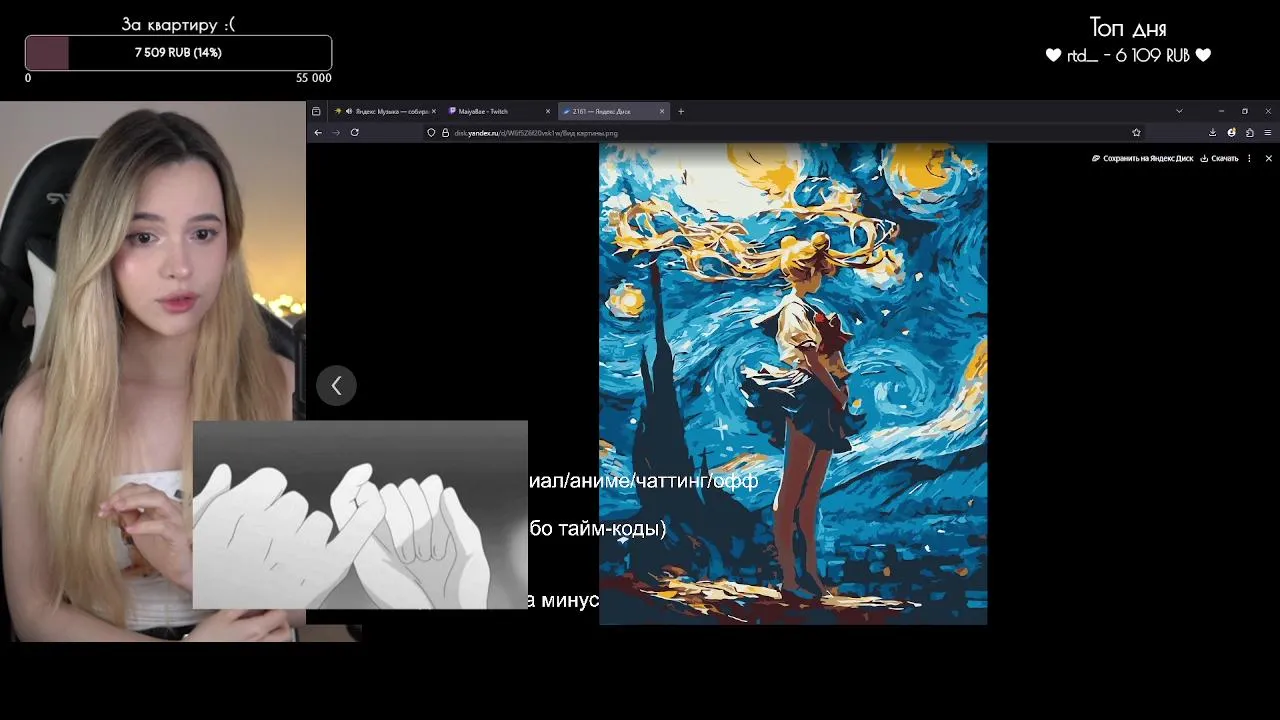Bookmark this page with the star
The image size is (1280, 720).
[1136, 132]
